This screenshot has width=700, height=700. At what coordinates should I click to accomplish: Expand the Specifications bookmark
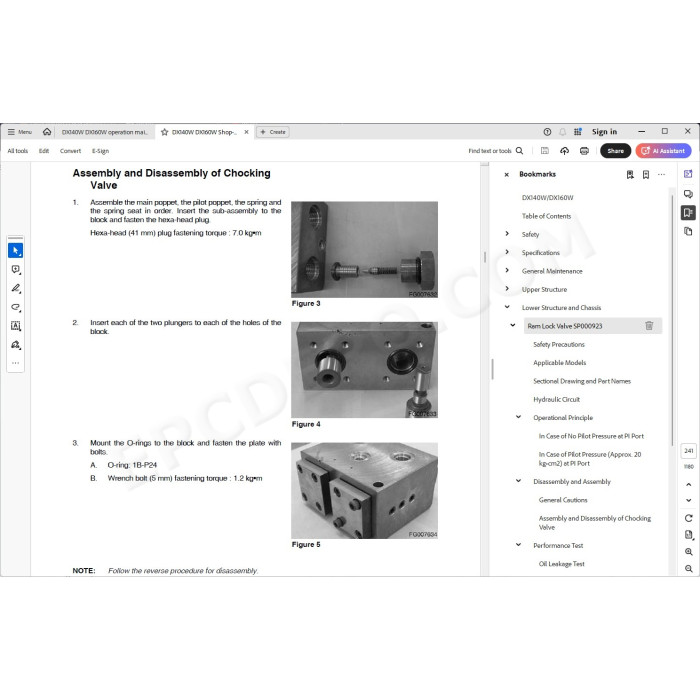(507, 252)
